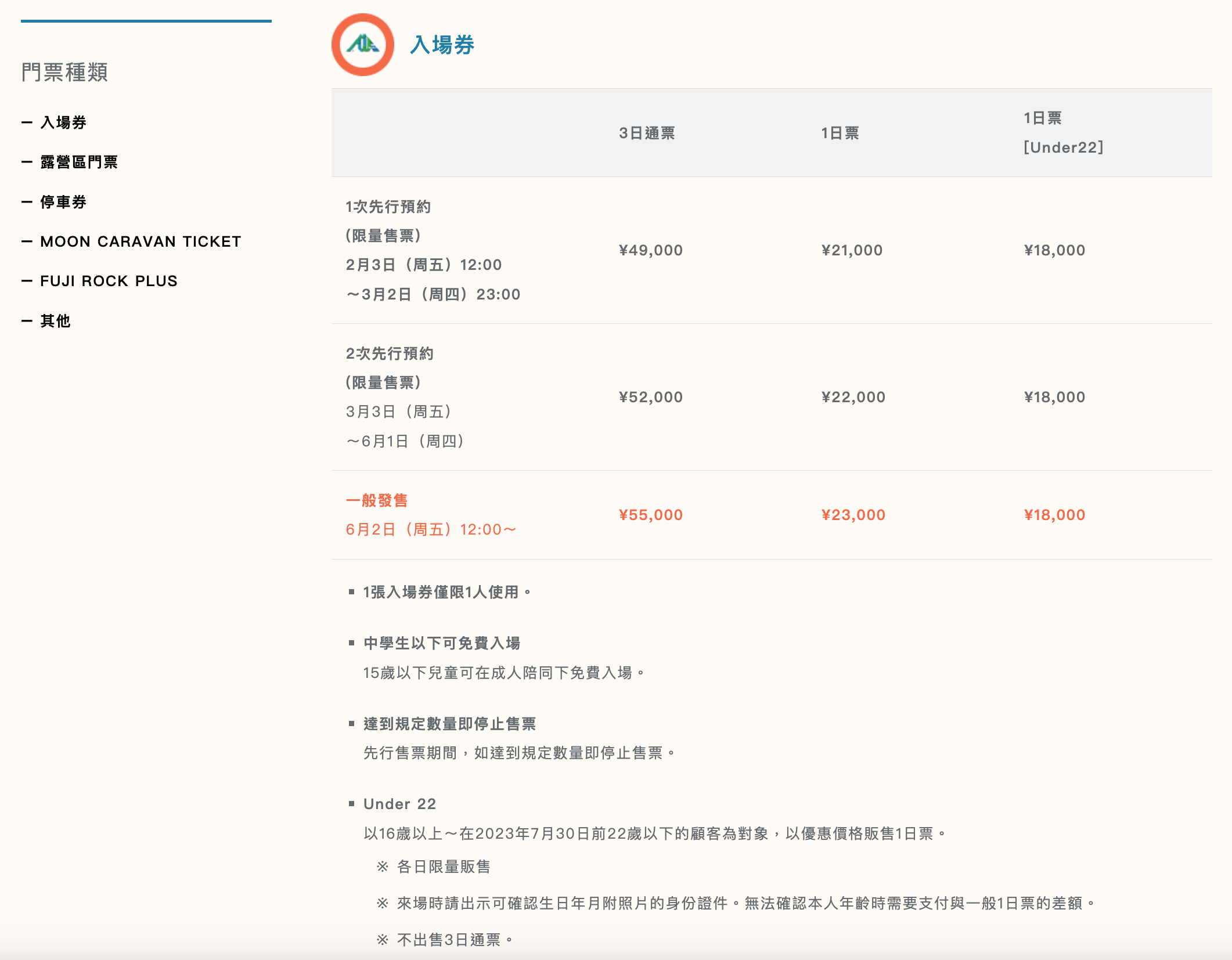Click the 1日票 column header
Image resolution: width=1232 pixels, height=960 pixels.
tap(840, 133)
